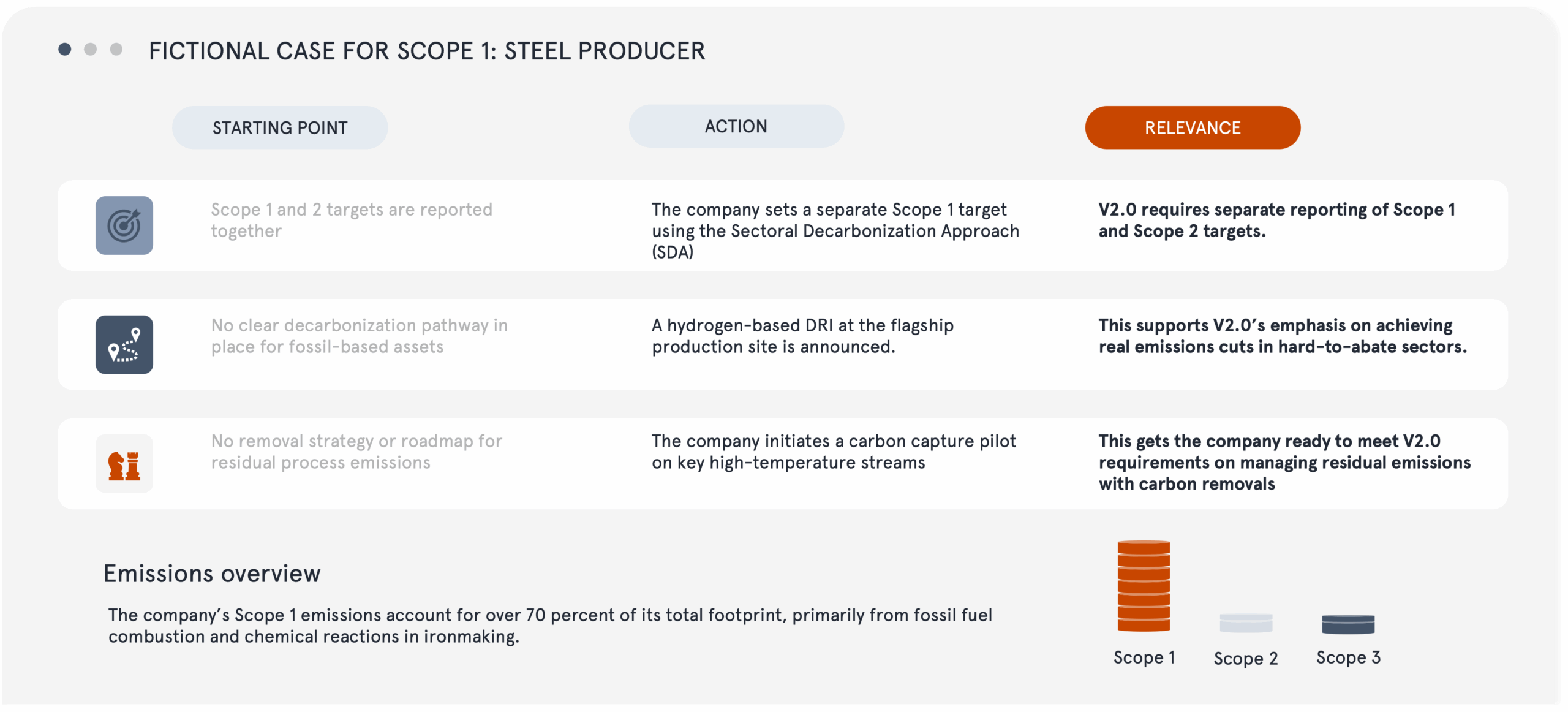Select the first dark pagination dot
The image size is (1568, 712).
click(65, 50)
